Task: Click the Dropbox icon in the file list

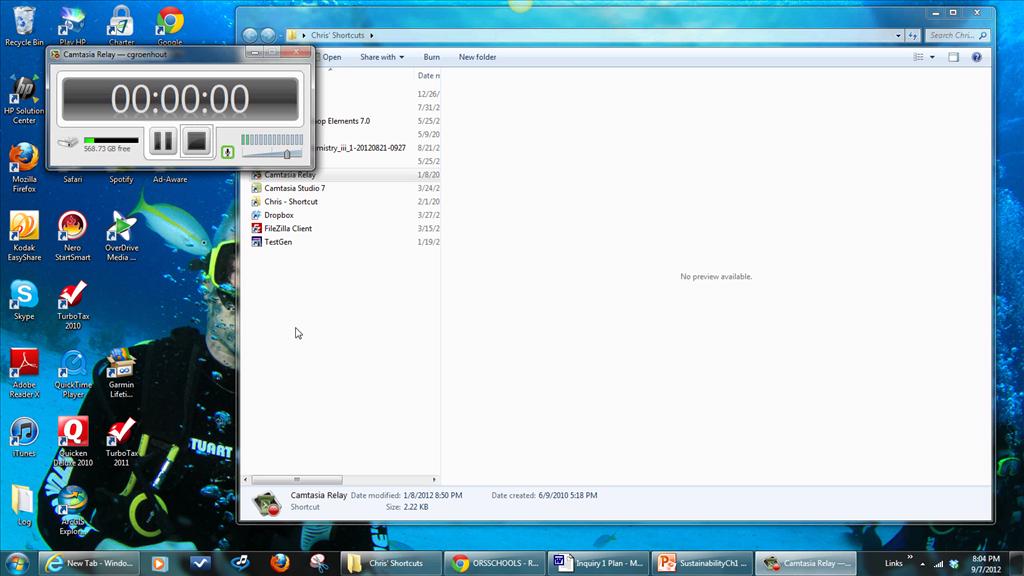Action: (x=257, y=215)
